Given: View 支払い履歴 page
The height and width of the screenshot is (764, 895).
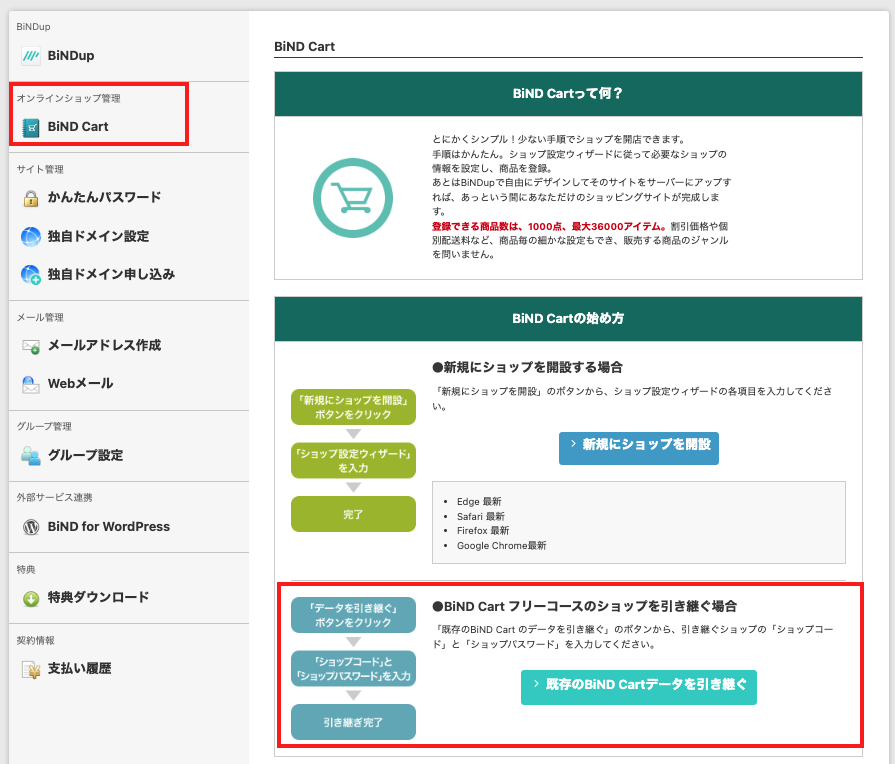Looking at the screenshot, I should click(79, 669).
